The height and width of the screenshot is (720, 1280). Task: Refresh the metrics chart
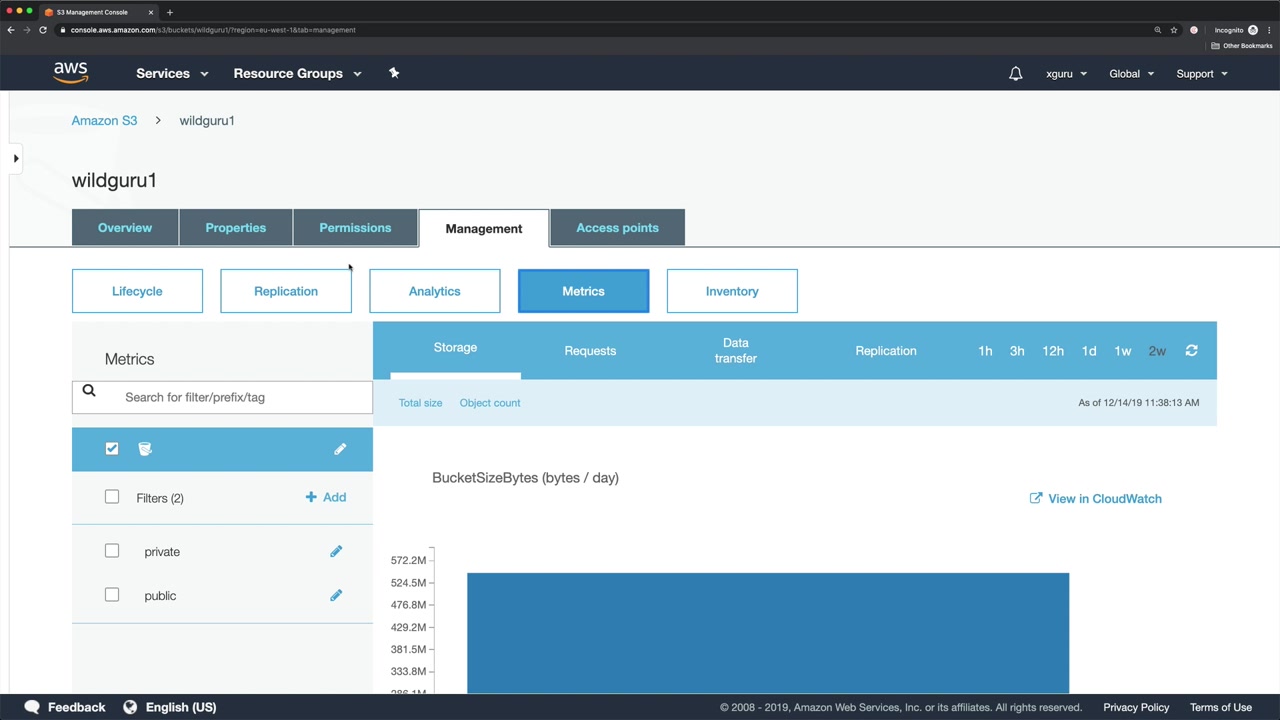[1191, 351]
